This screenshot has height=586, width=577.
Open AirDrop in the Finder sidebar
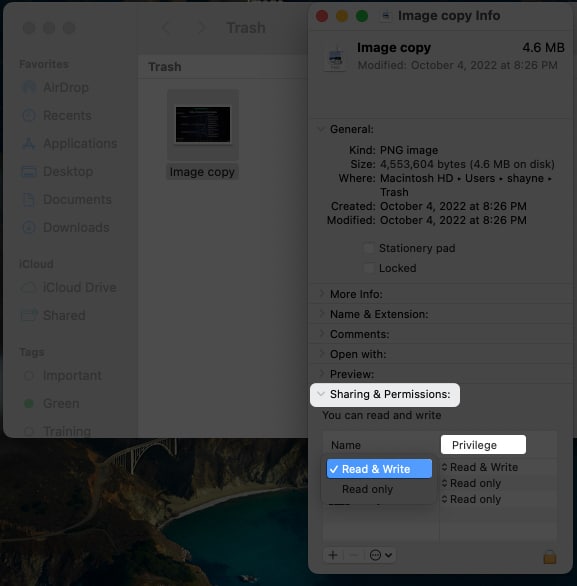coord(66,87)
